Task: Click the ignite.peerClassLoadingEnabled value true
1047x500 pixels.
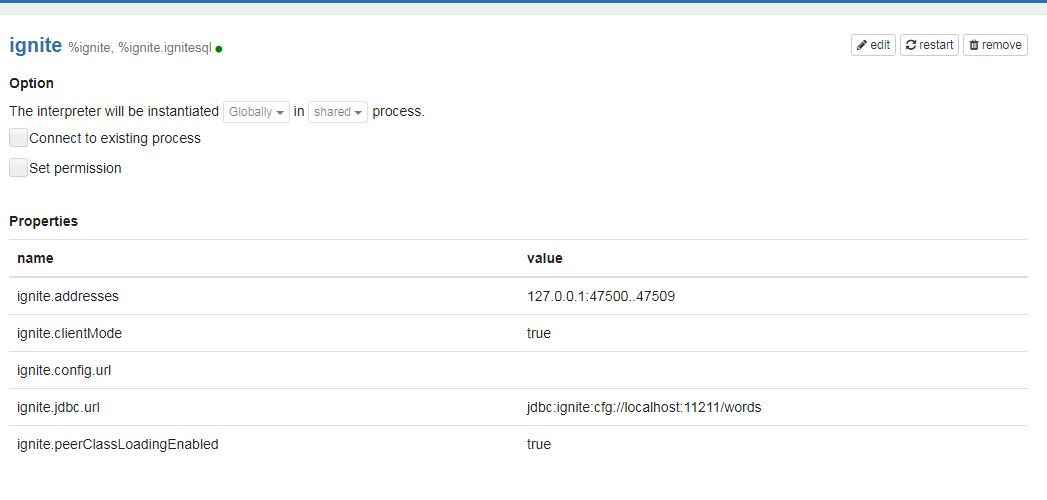Action: pyautogui.click(x=539, y=444)
